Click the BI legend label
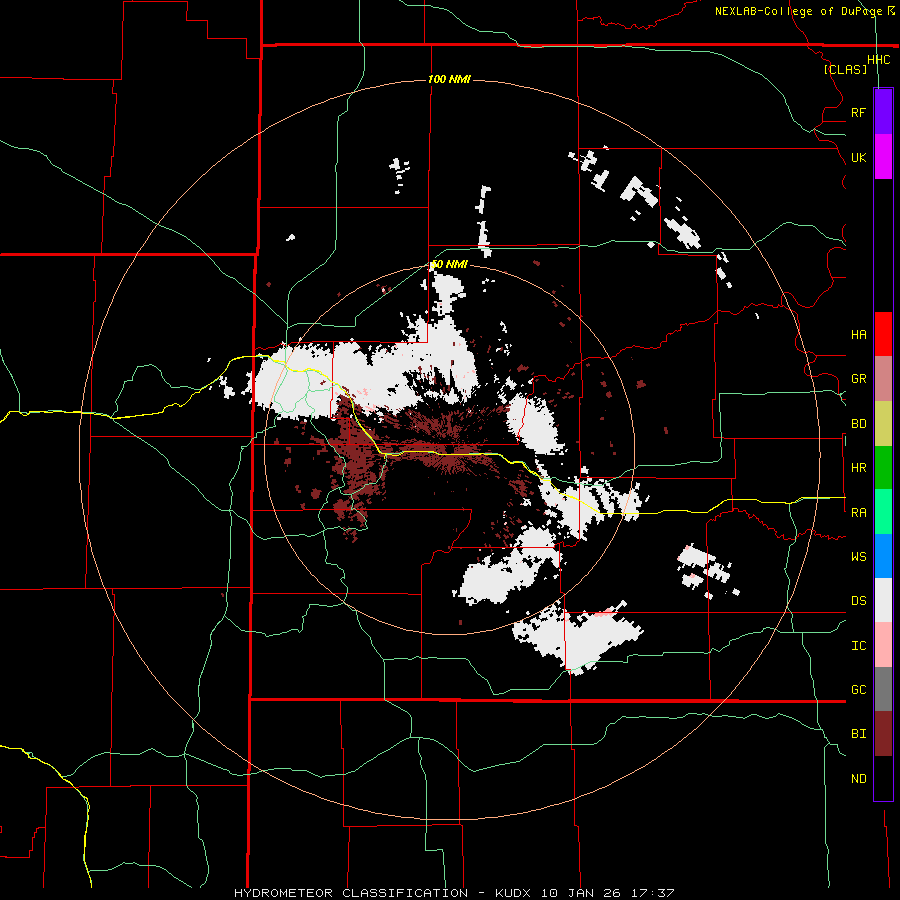Viewport: 900px width, 900px height. (858, 734)
